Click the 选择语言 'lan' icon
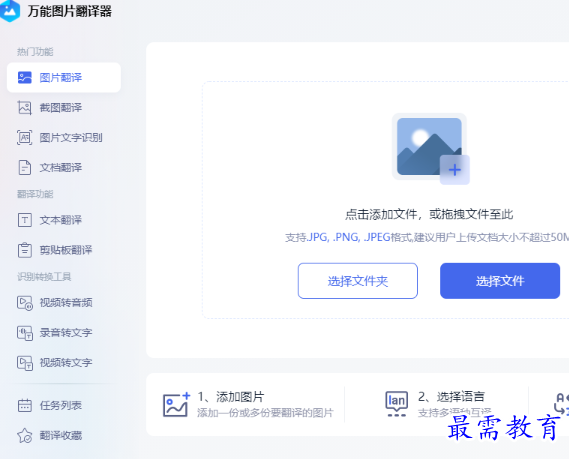Viewport: 569px width, 459px height. click(x=396, y=403)
